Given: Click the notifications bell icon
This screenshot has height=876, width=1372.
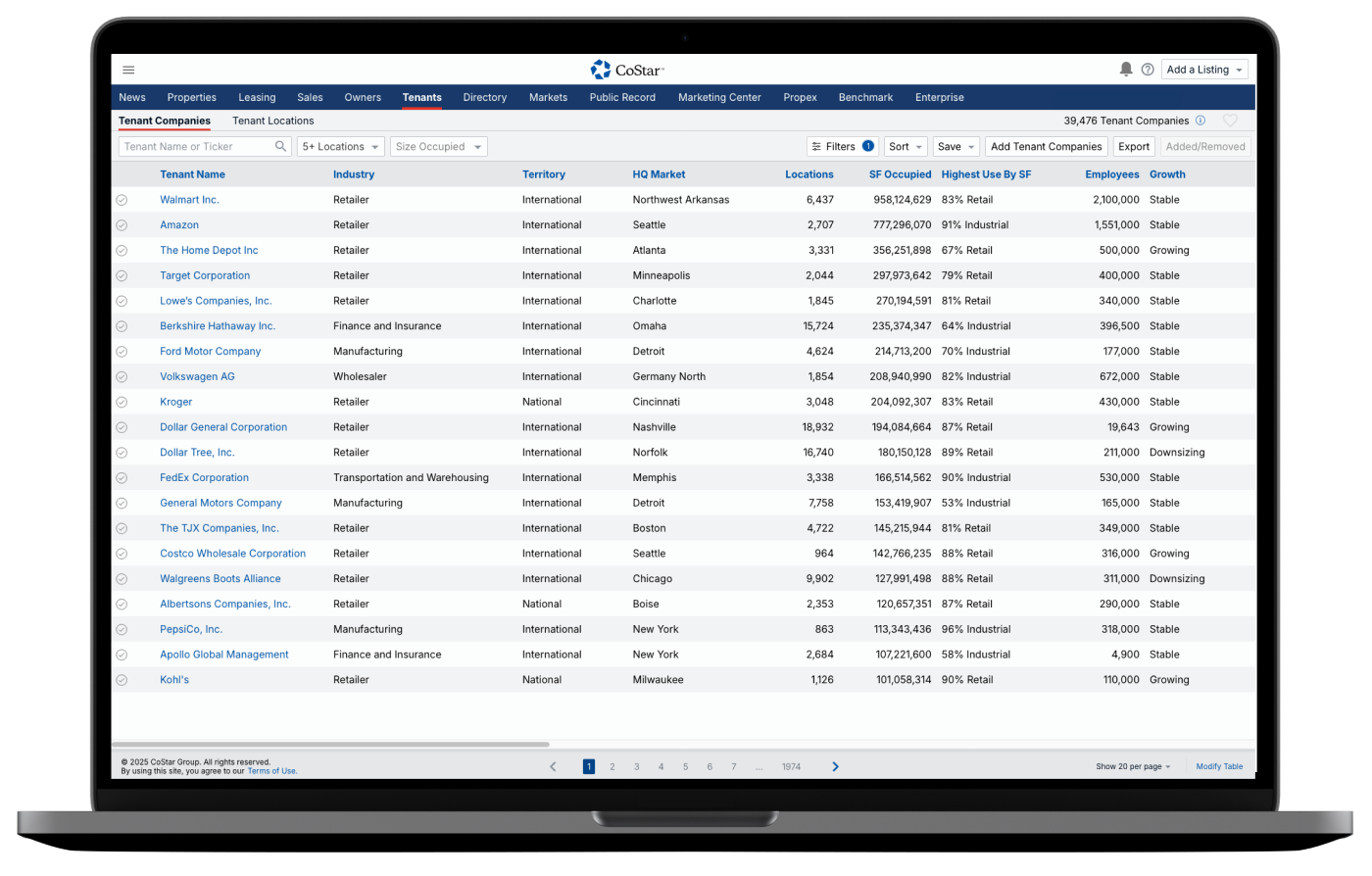Looking at the screenshot, I should (x=1126, y=70).
